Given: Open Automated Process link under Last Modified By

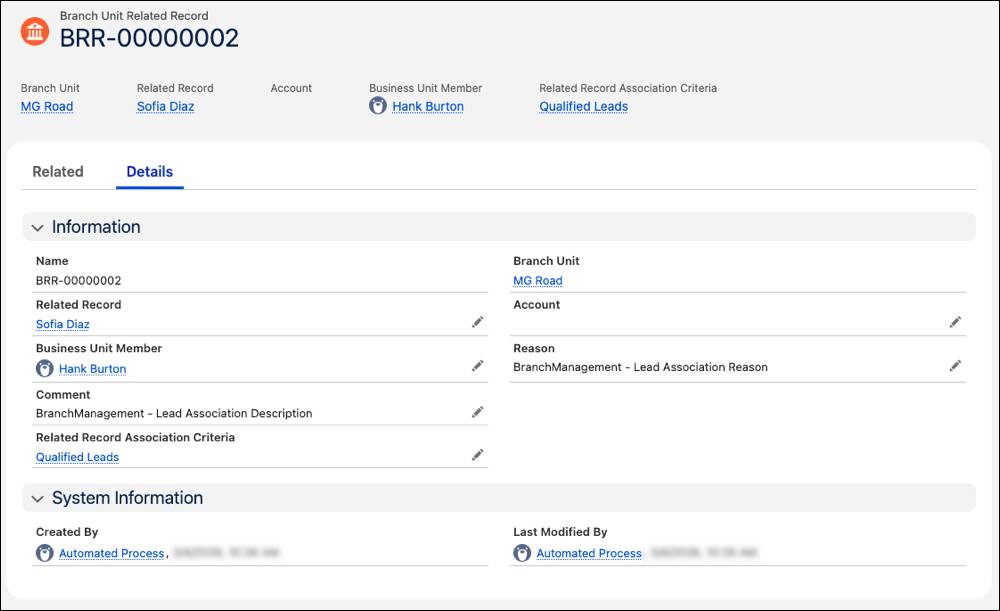Looking at the screenshot, I should 589,553.
